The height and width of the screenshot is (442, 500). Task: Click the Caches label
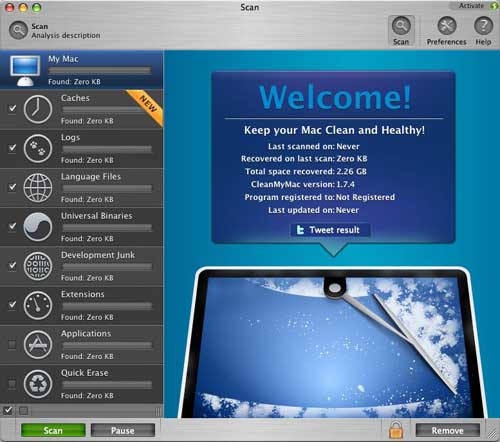coord(75,98)
